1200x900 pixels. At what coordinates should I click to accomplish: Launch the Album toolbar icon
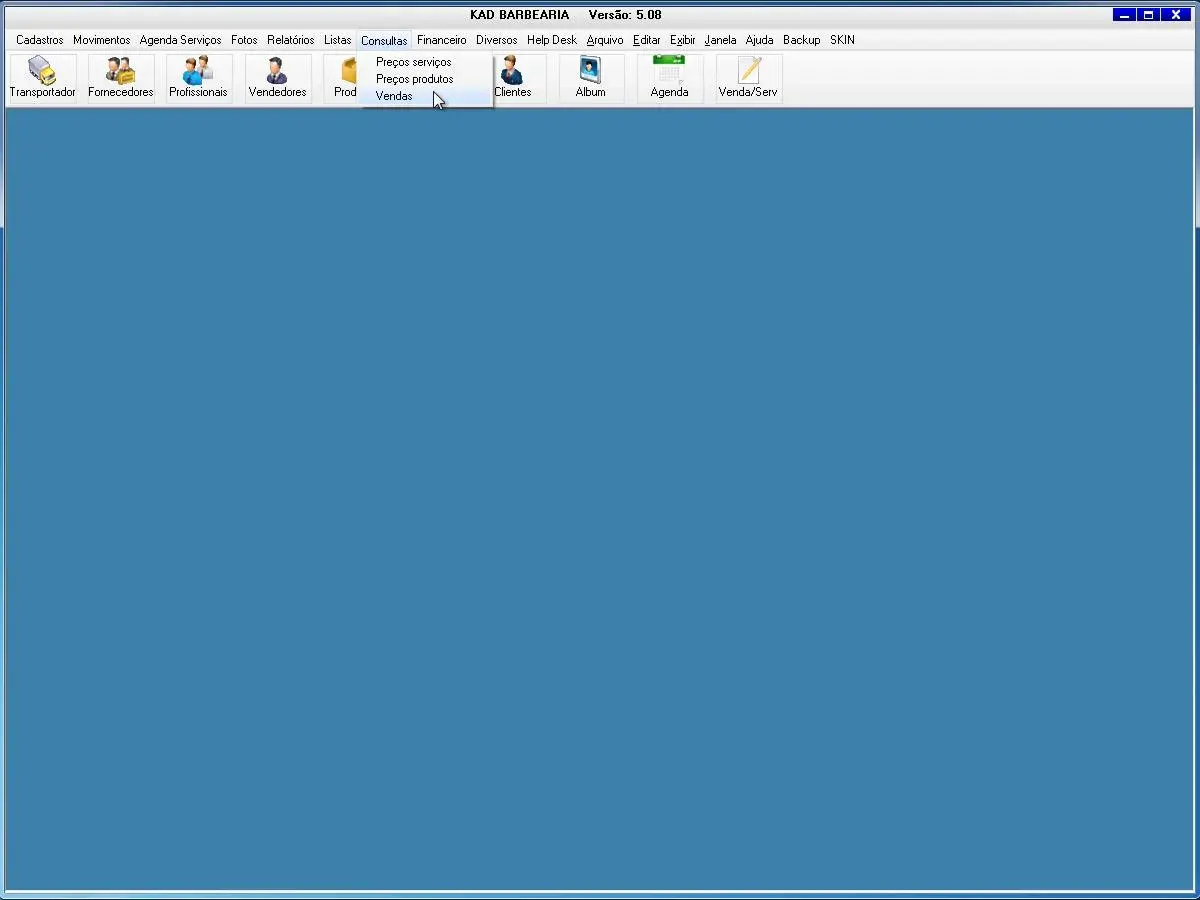coord(590,78)
